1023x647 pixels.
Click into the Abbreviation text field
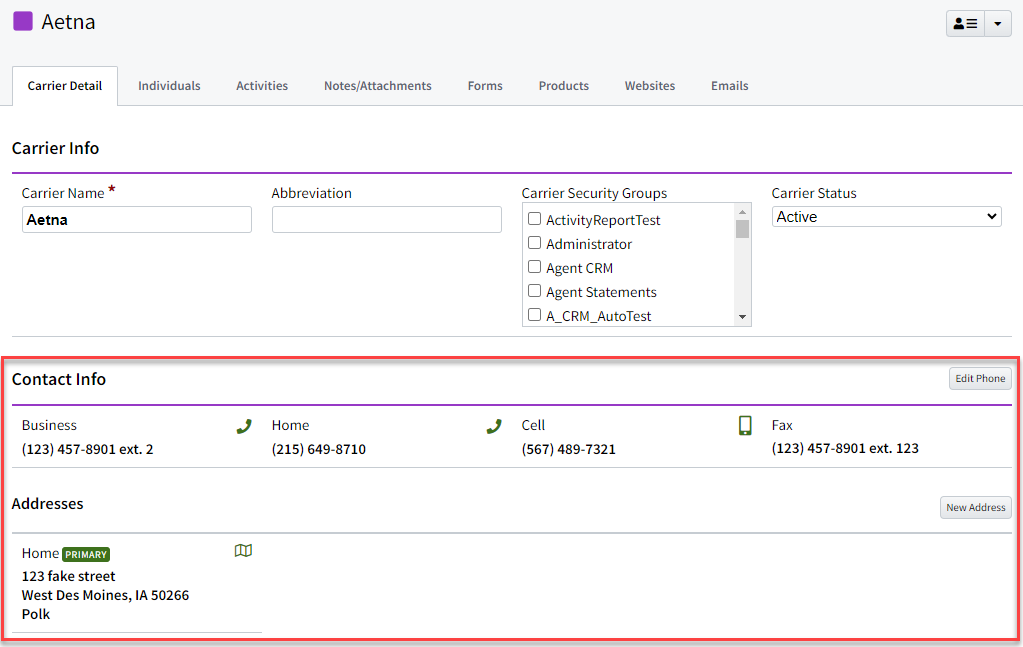(386, 220)
